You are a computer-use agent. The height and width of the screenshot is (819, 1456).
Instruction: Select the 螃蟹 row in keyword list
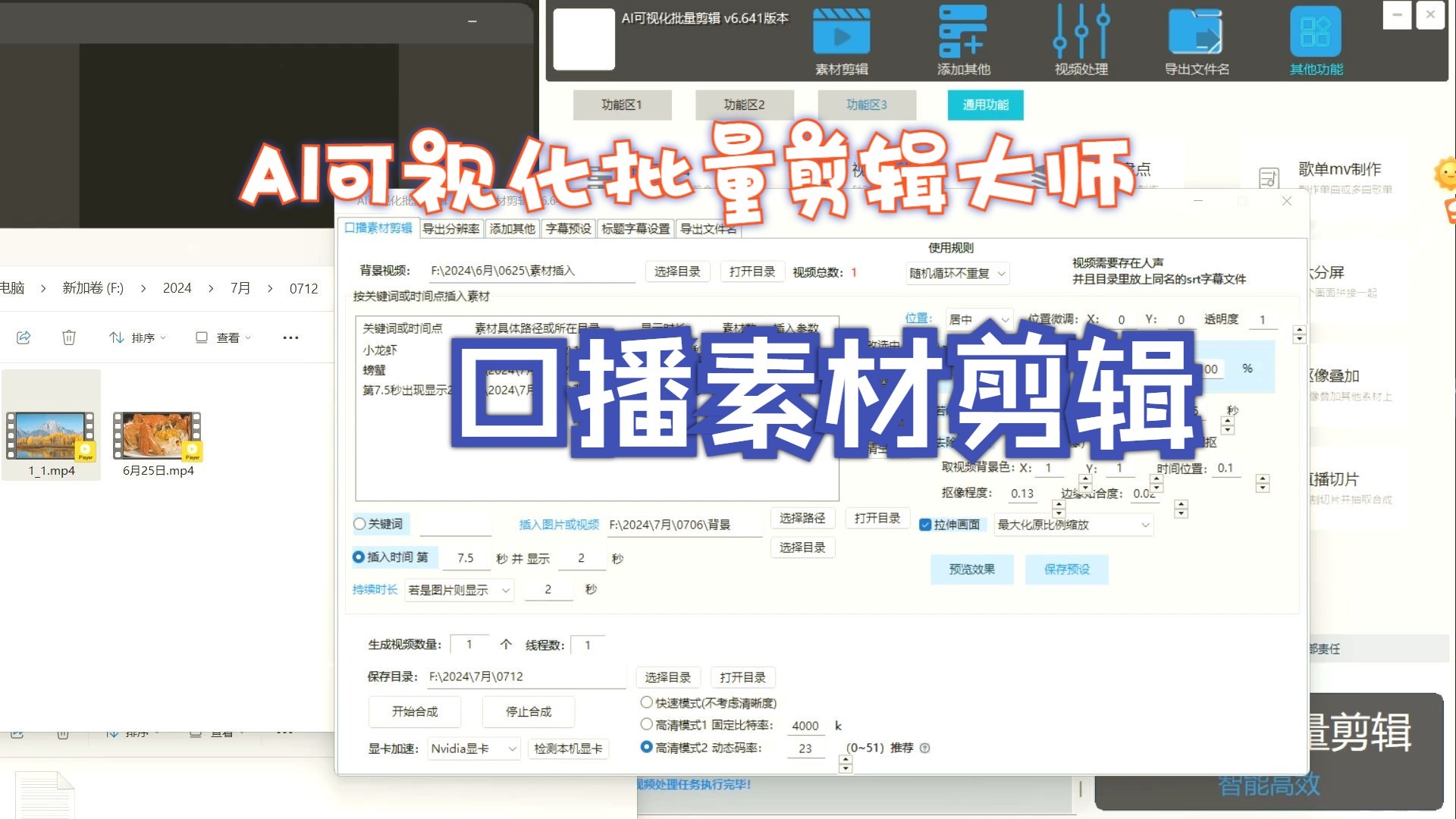point(597,370)
